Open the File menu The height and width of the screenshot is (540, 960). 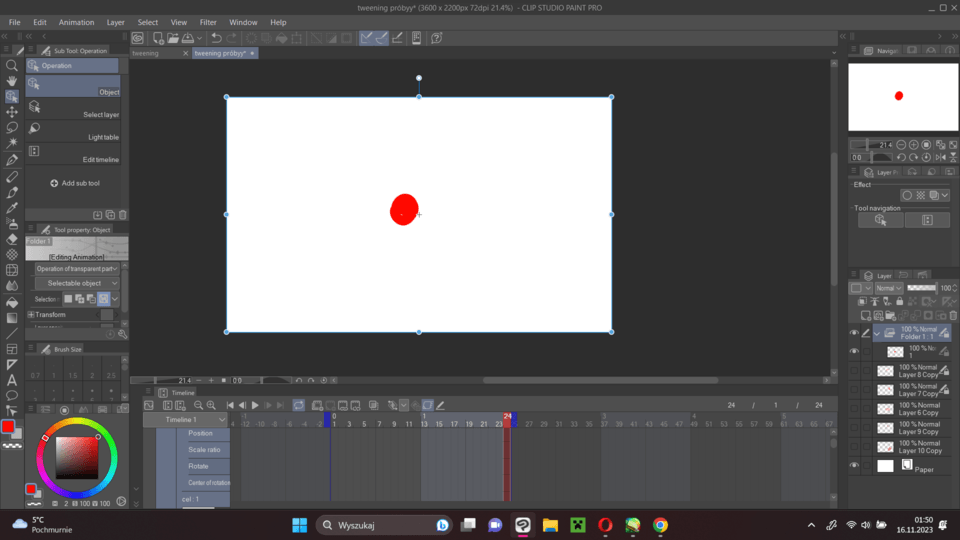click(15, 22)
